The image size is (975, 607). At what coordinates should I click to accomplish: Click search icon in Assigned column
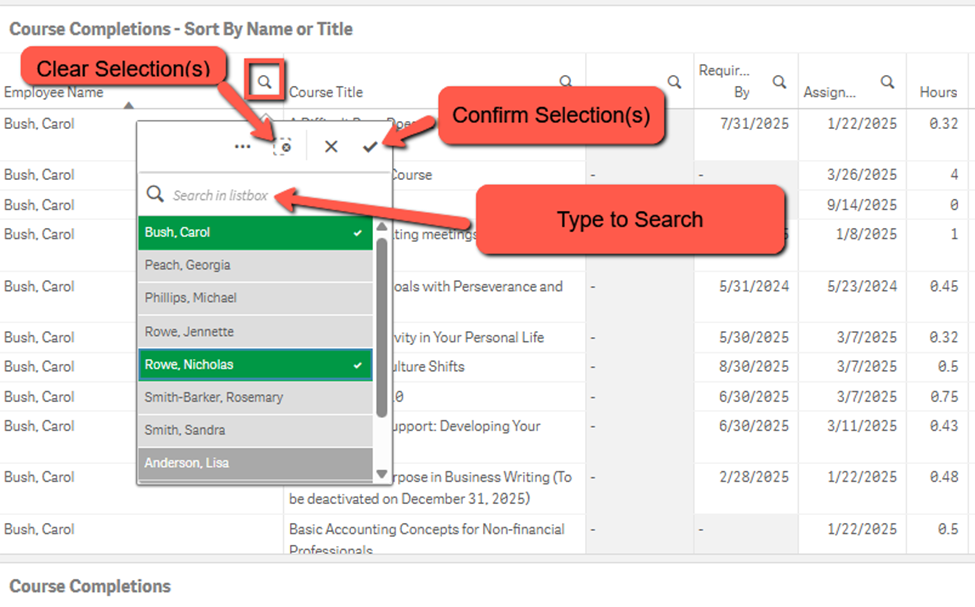[887, 82]
